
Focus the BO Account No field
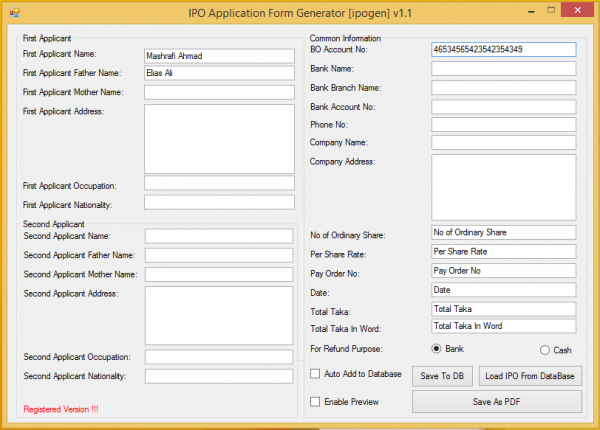pos(503,49)
